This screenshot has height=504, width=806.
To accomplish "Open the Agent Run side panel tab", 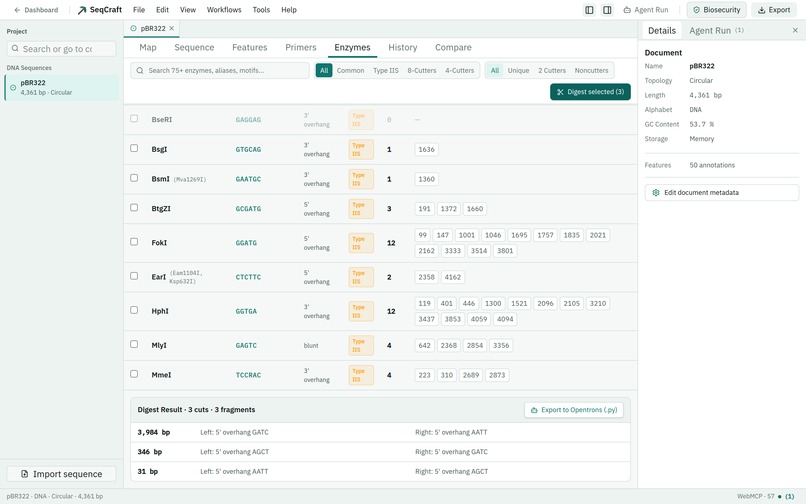I will (716, 30).
